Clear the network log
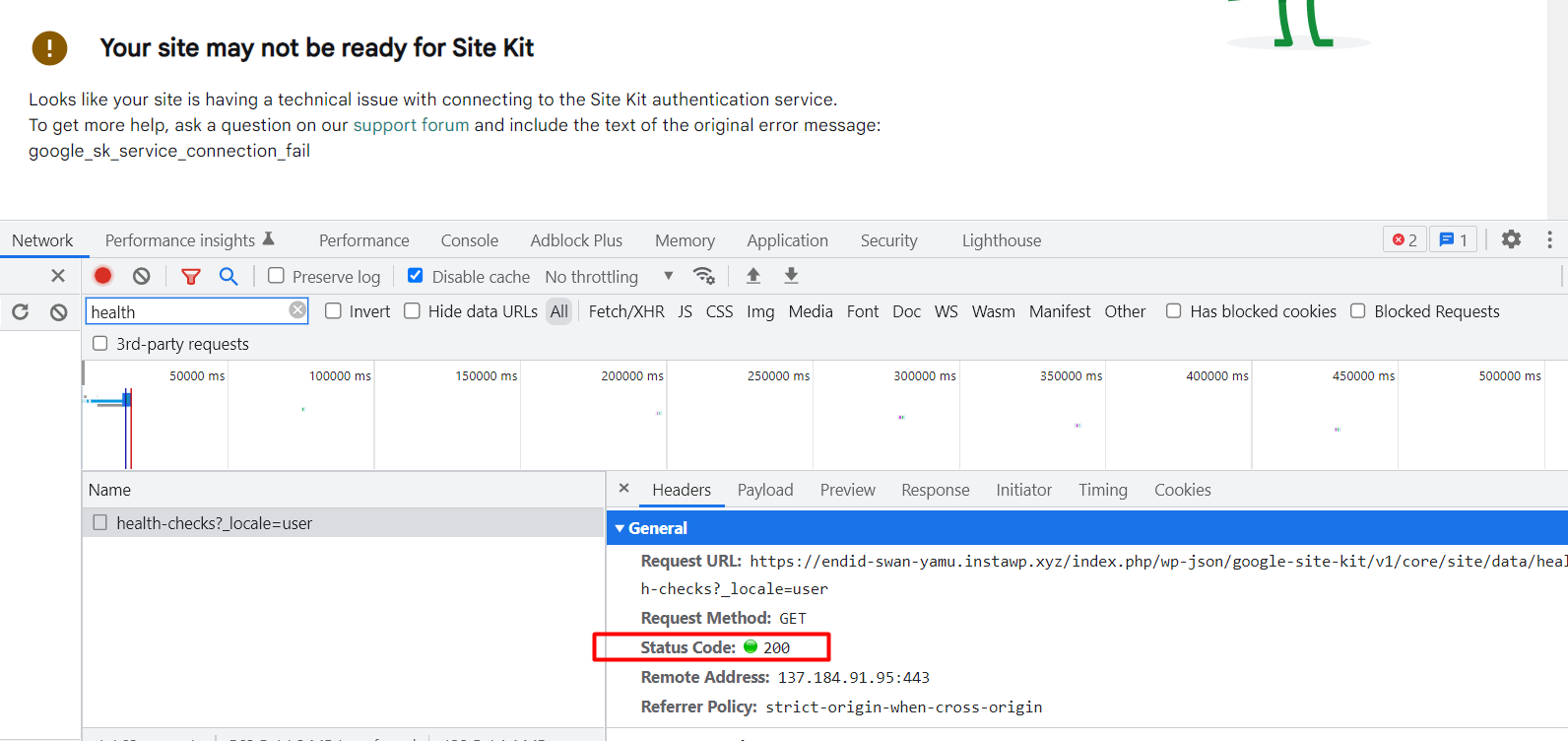This screenshot has height=741, width=1568. 142,276
